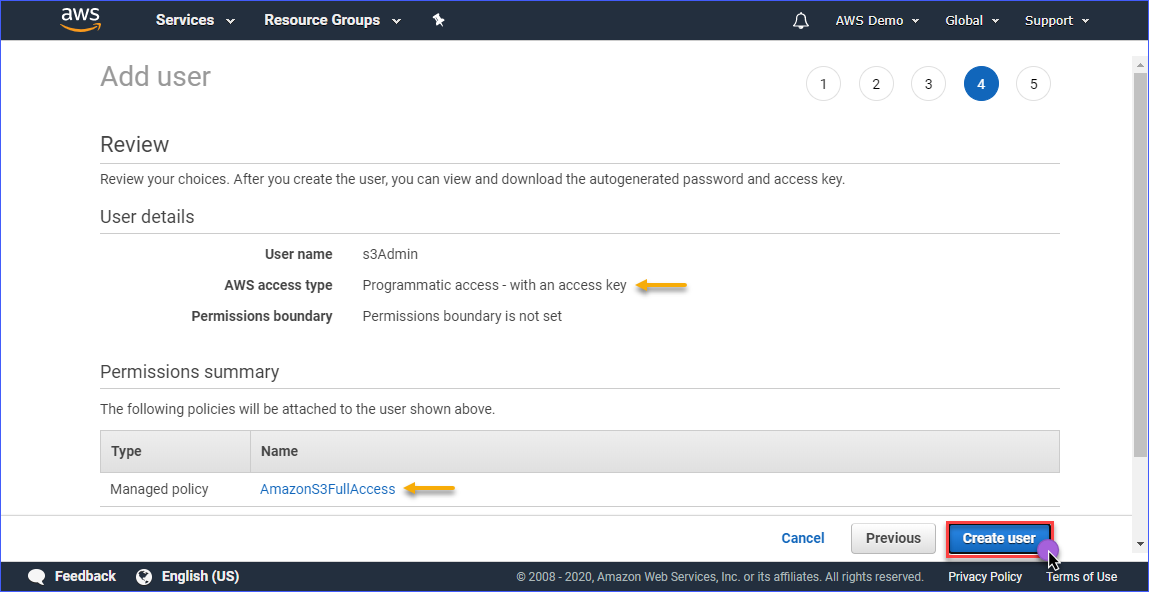Click the AWS home logo
Screen dimensions: 1149x592
pyautogui.click(x=80, y=20)
